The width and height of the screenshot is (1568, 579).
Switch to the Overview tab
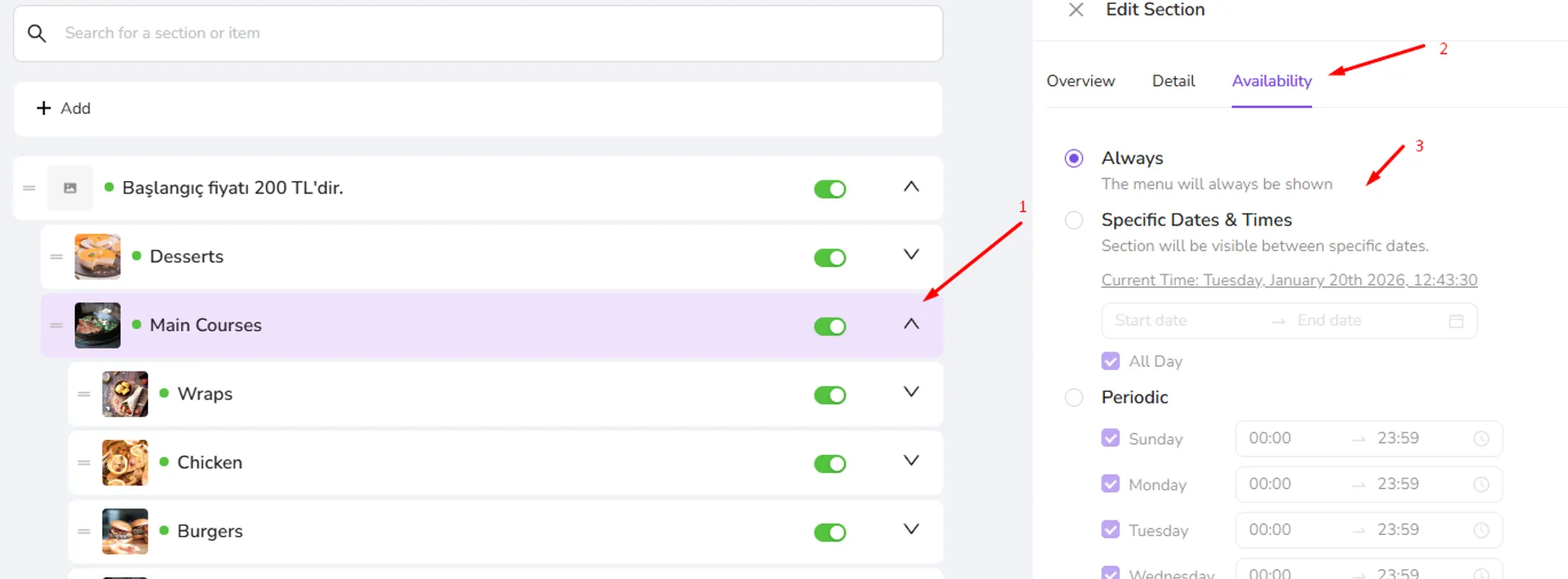tap(1080, 81)
